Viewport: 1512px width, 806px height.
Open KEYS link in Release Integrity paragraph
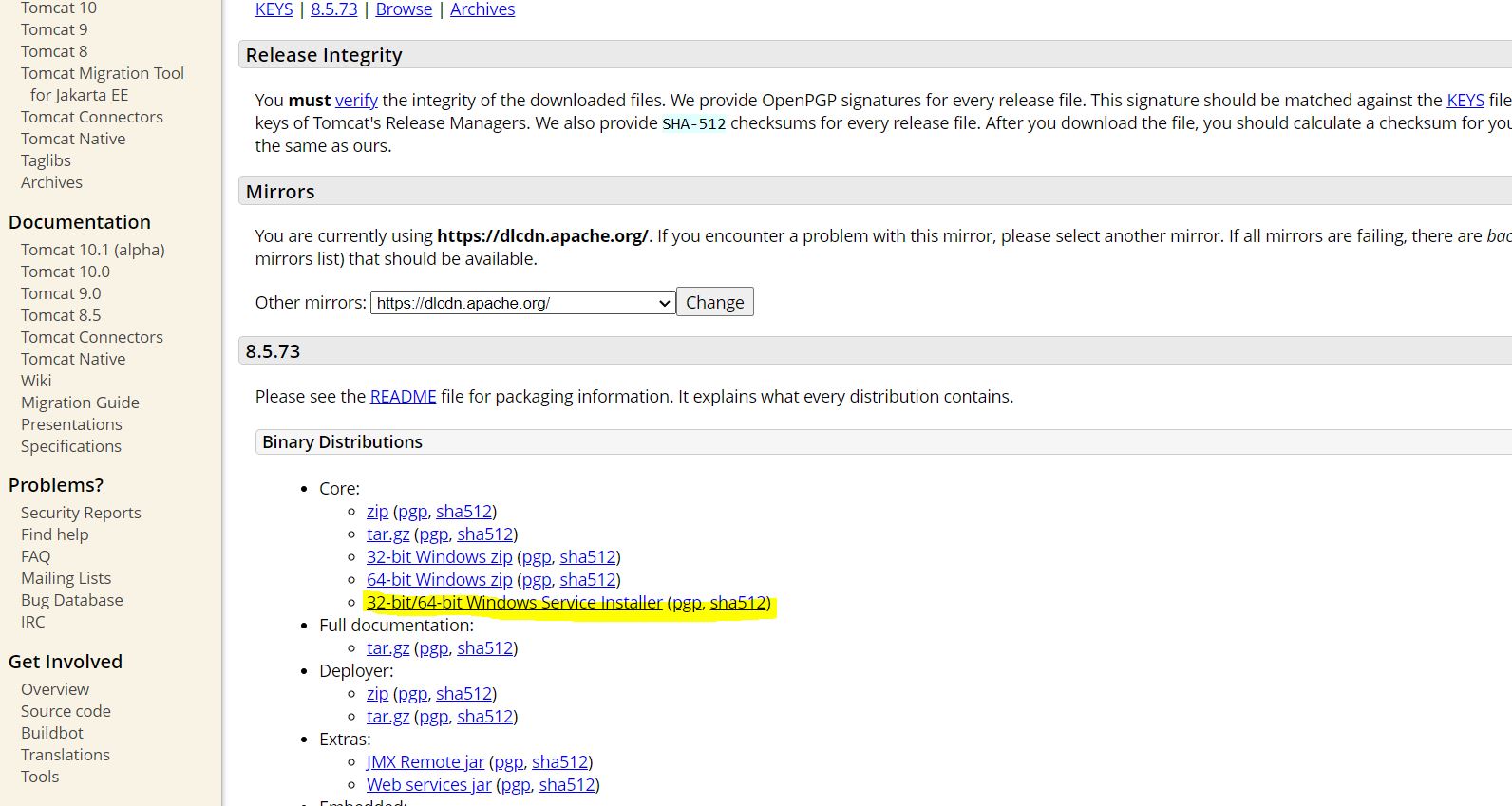point(1465,100)
